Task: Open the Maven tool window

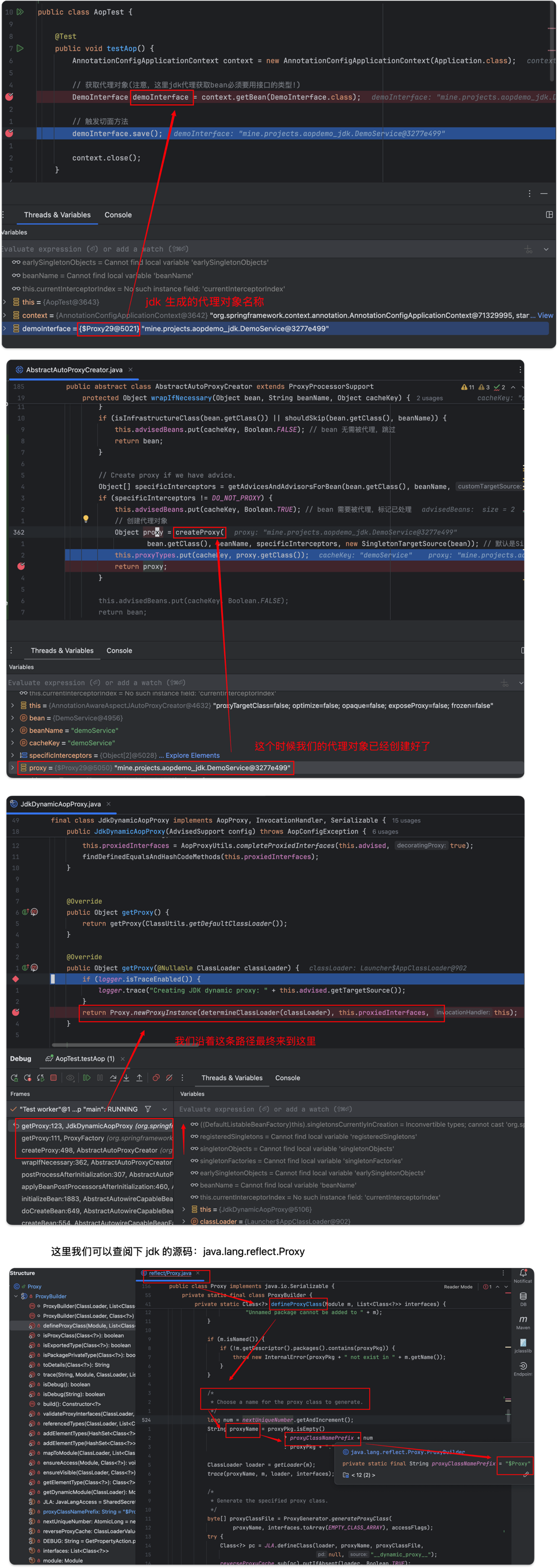Action: 523,1322
